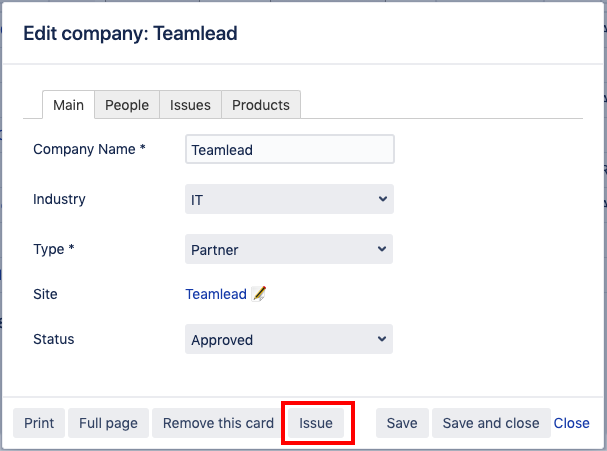Click the Close link at bottom right
This screenshot has width=607, height=451.
[x=572, y=423]
